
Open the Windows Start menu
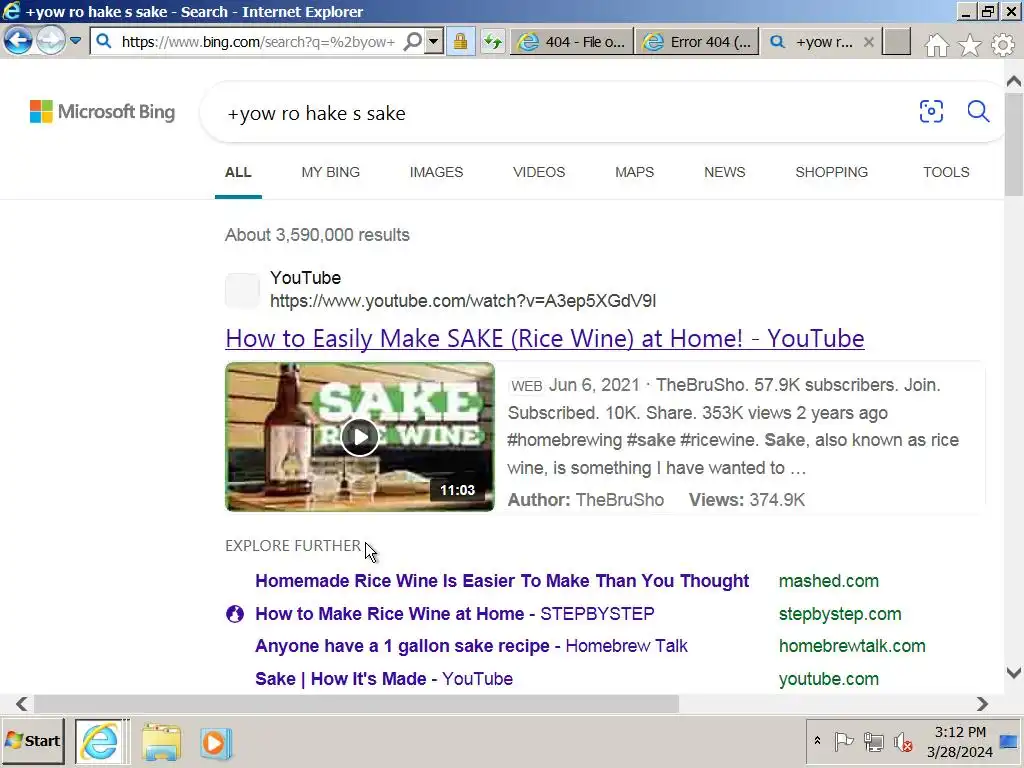tap(33, 741)
